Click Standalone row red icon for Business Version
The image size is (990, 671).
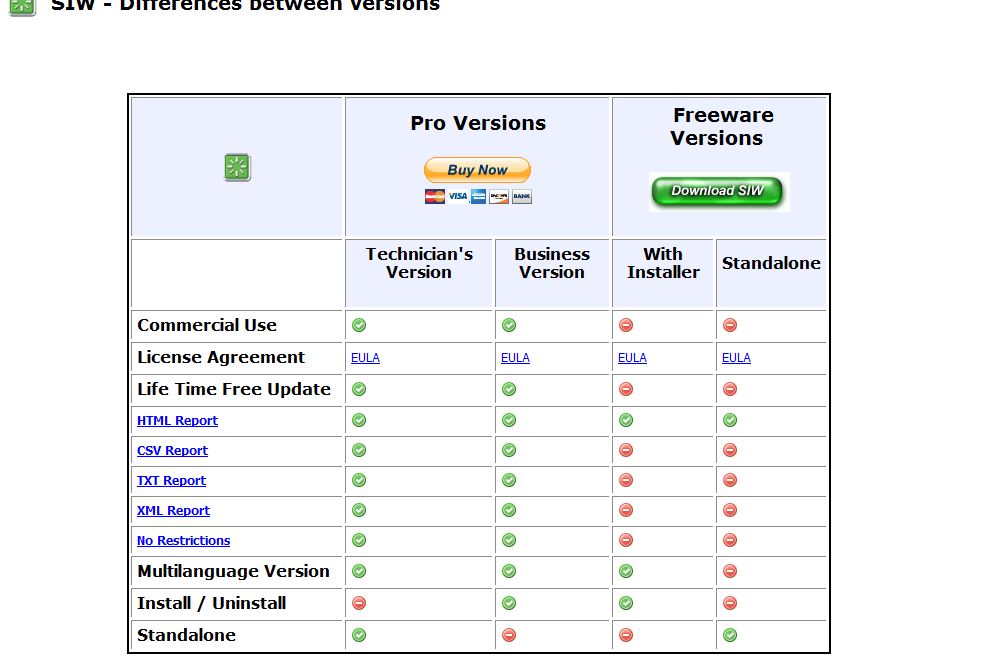click(509, 635)
